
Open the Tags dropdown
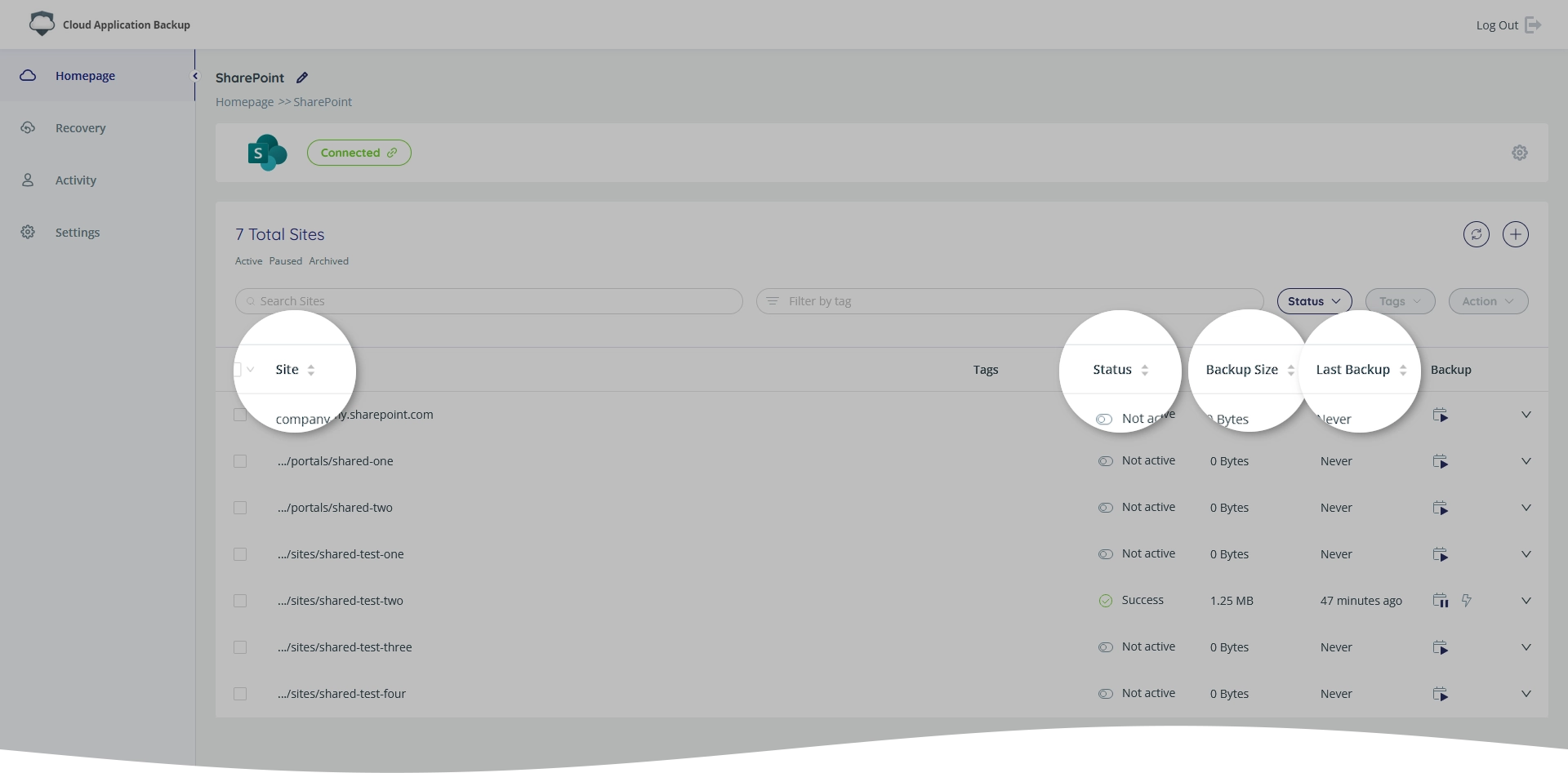coord(1400,301)
